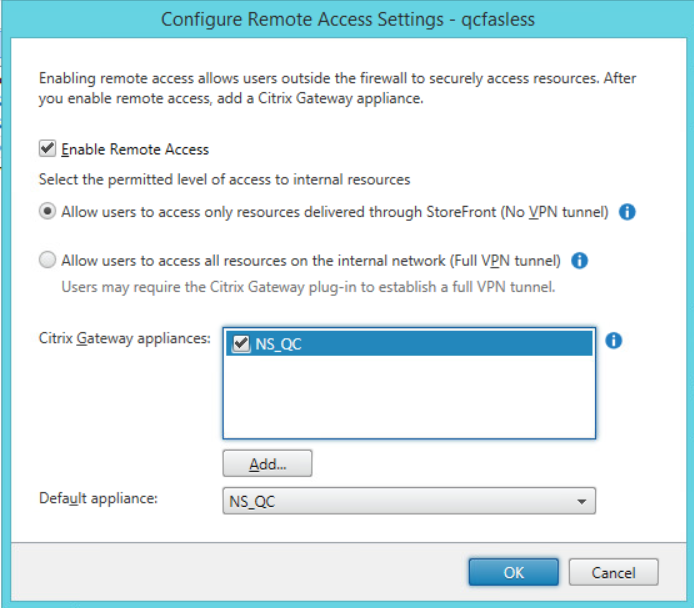Click the Configure Remote Access Settings title bar

(346, 19)
